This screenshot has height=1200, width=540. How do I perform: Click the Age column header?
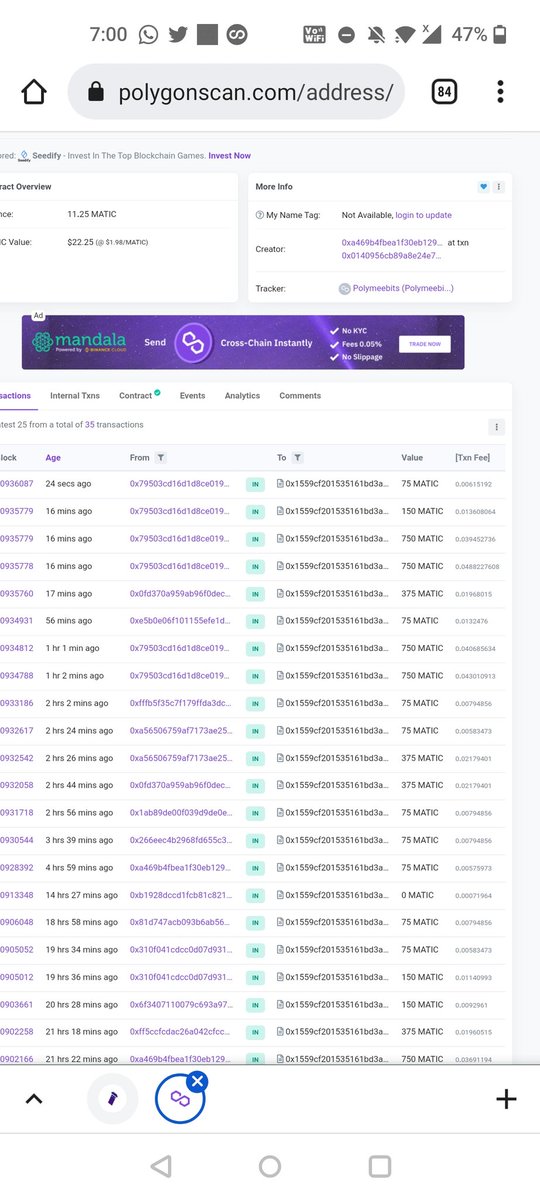(53, 458)
